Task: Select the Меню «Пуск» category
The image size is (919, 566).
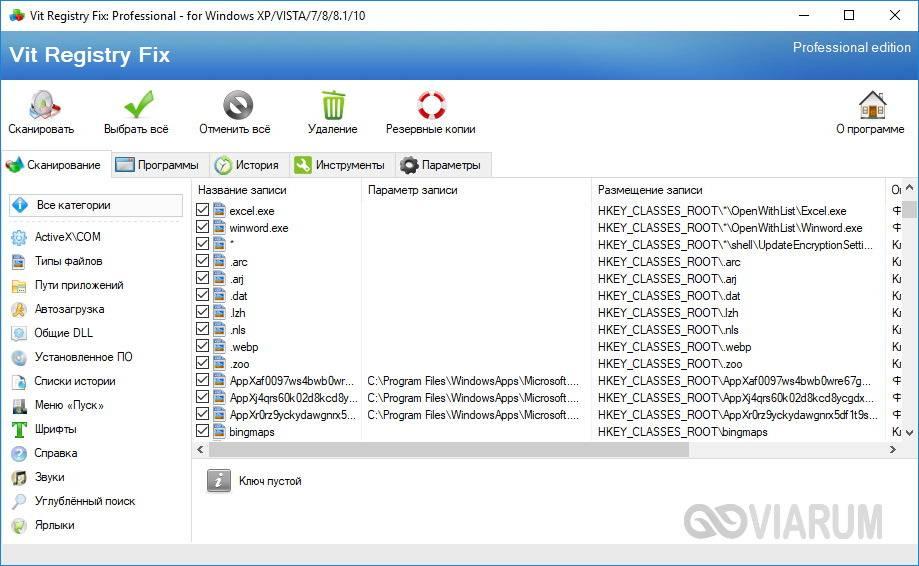Action: pyautogui.click(x=58, y=405)
